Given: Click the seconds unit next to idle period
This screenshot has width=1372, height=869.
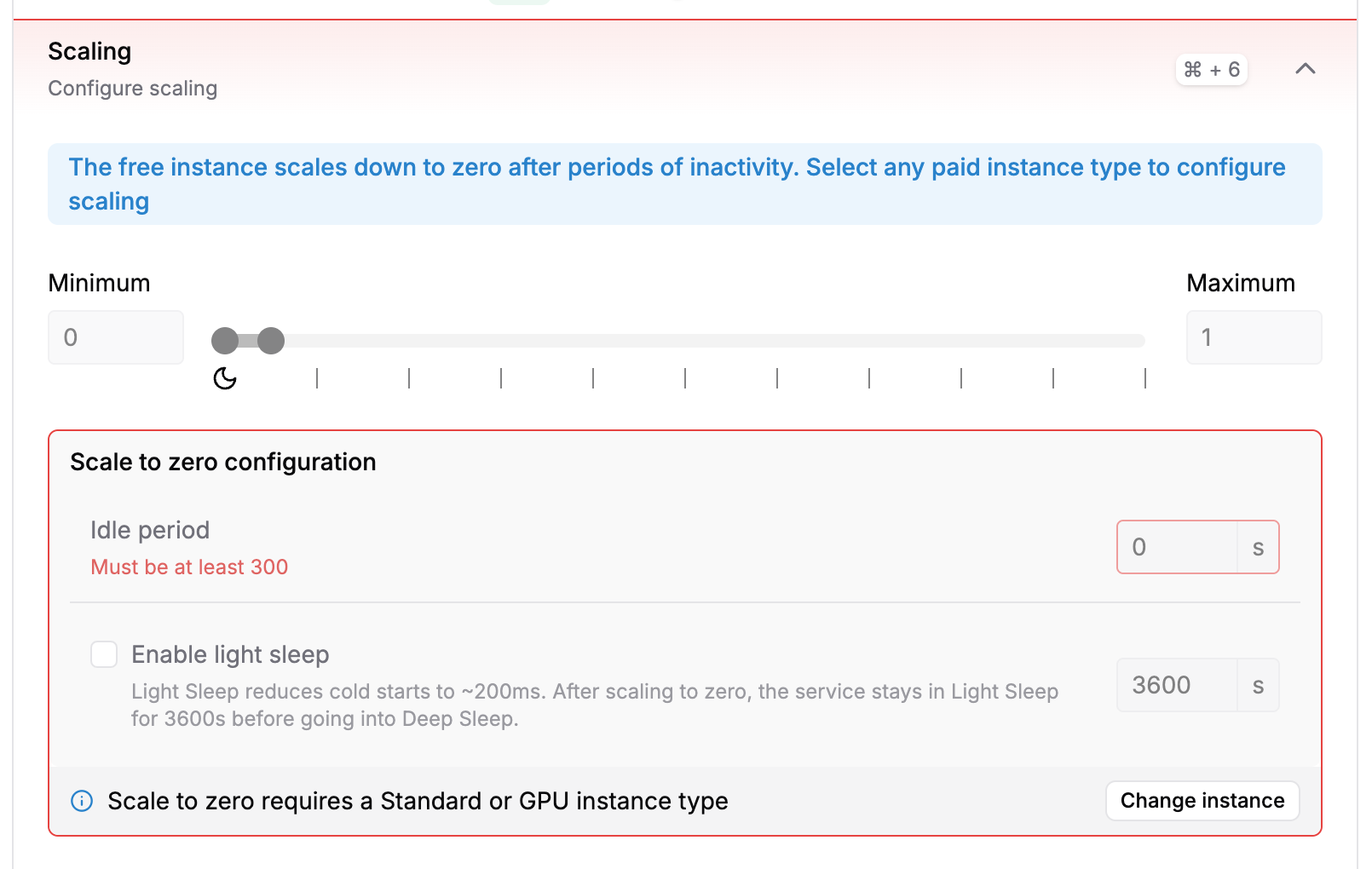Looking at the screenshot, I should [1258, 547].
